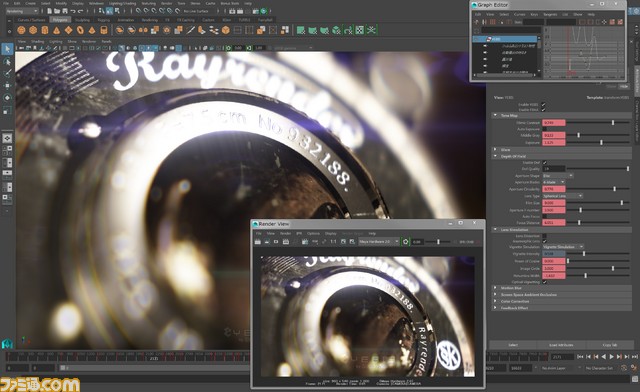Open the Tangents menu in Graph Editor
Viewport: 640px width, 392px height.
pos(550,14)
